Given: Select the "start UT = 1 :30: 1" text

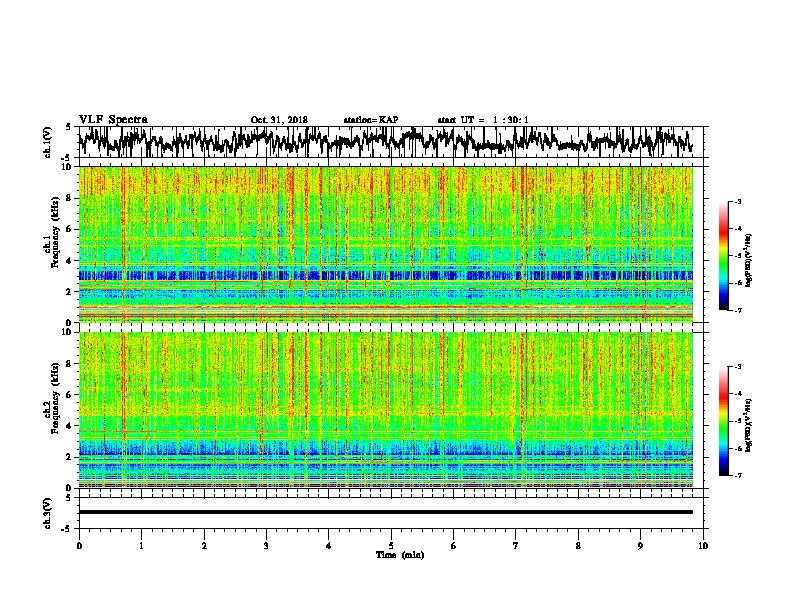Looking at the screenshot, I should click(x=483, y=120).
